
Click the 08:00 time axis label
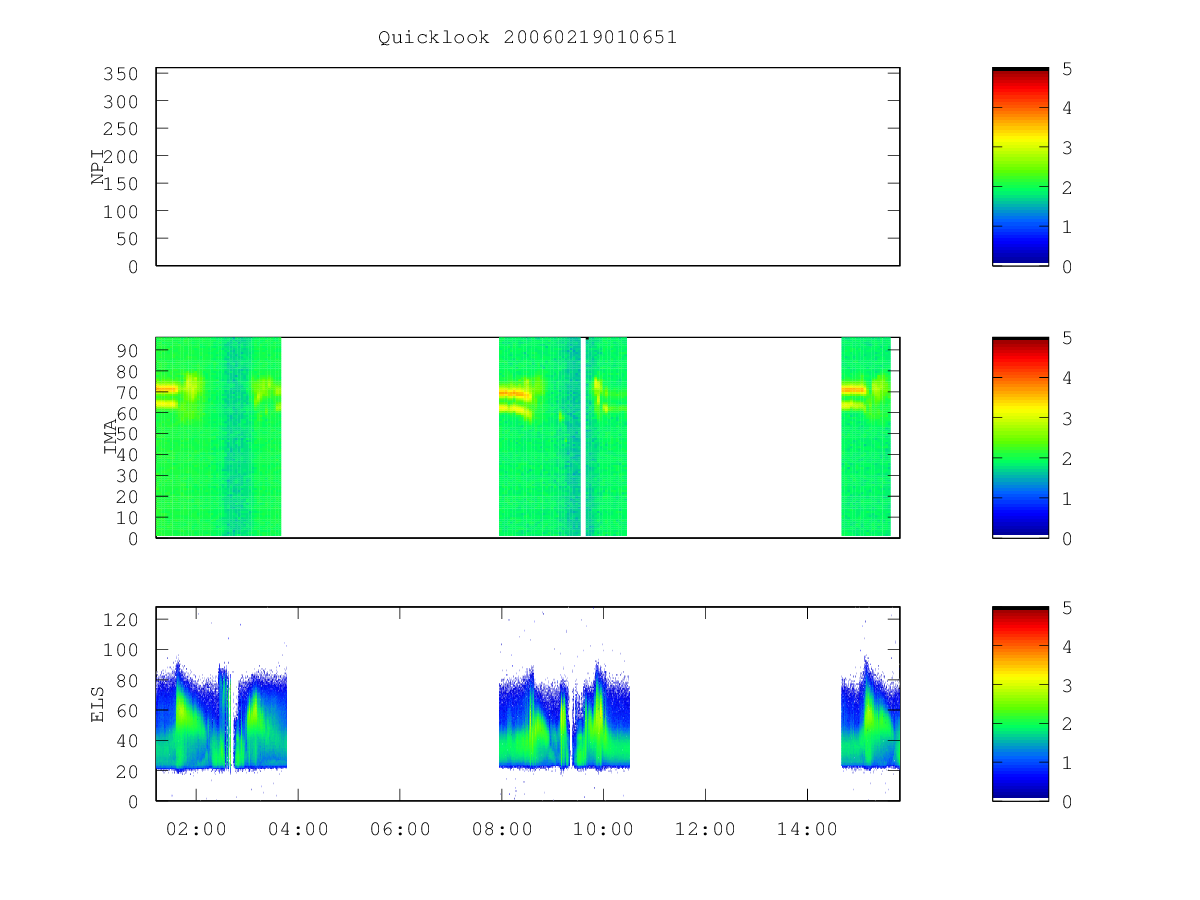tap(502, 829)
